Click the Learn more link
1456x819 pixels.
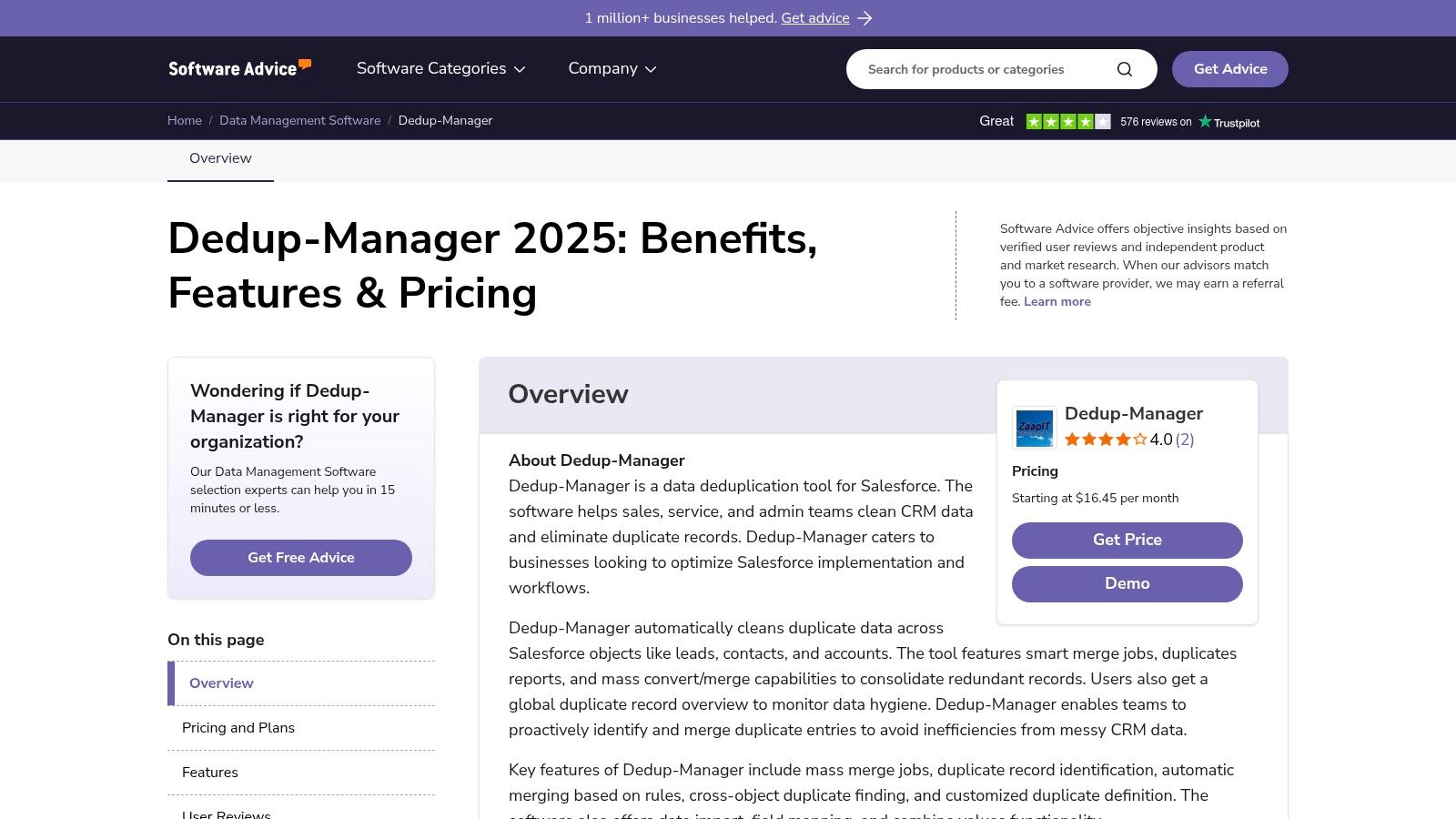(x=1057, y=301)
